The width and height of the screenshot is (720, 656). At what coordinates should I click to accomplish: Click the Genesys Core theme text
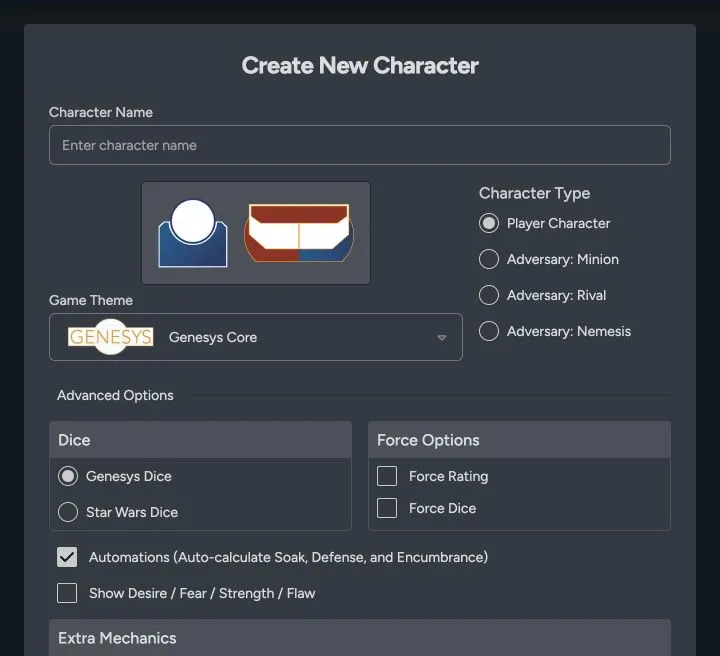point(213,337)
